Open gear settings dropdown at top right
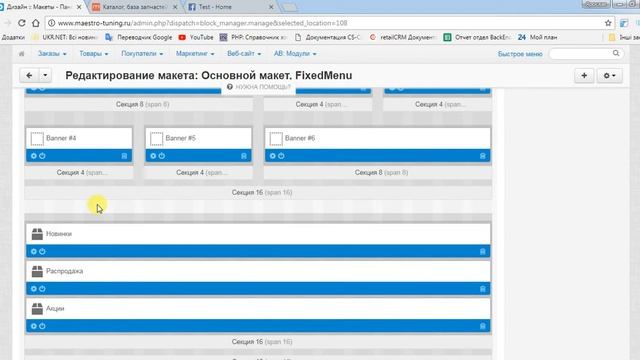The width and height of the screenshot is (640, 360). pos(609,76)
